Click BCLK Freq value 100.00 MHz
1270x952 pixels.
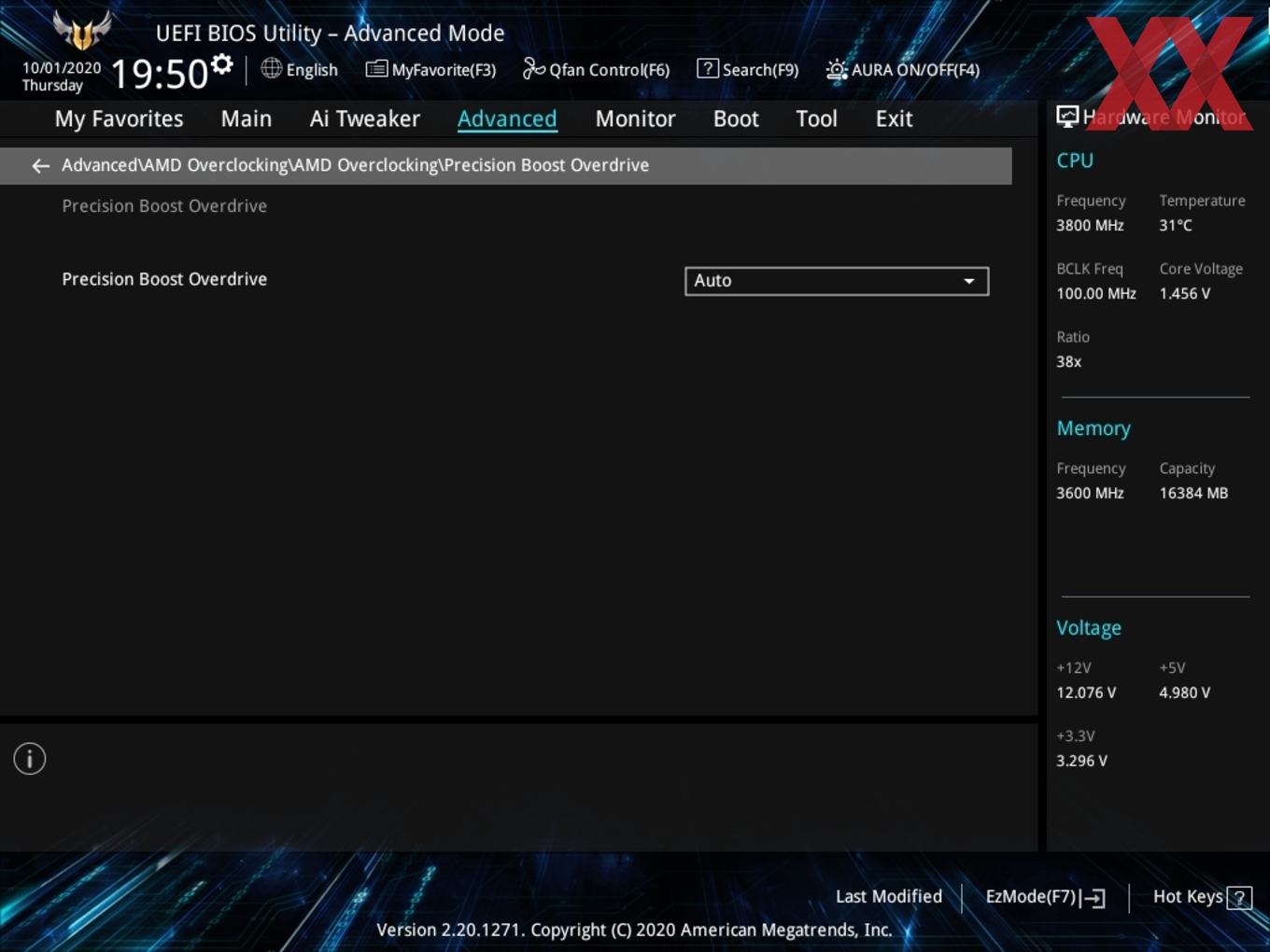pos(1096,293)
